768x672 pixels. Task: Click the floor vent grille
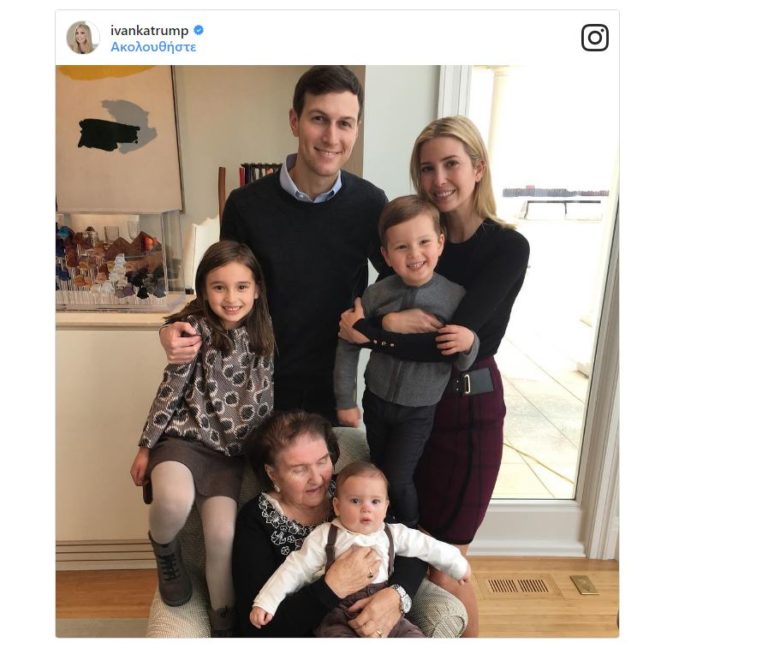518,586
